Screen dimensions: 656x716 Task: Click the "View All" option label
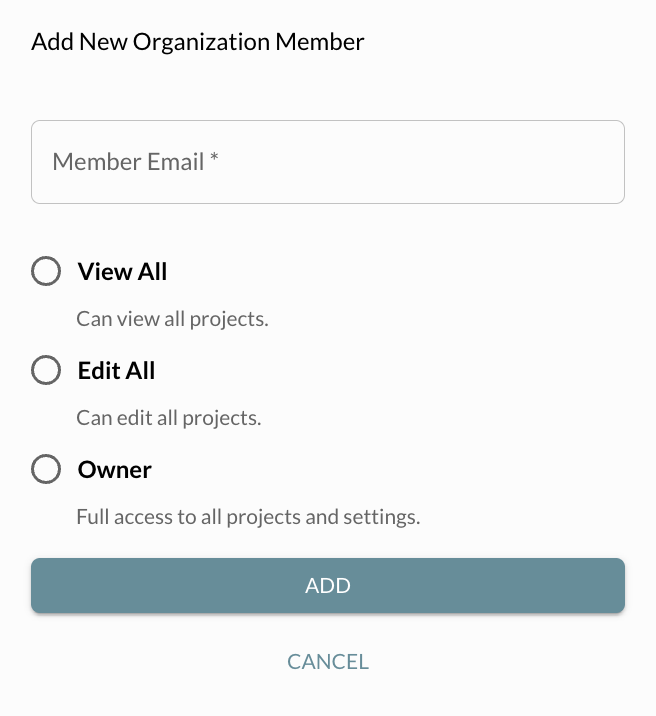[122, 271]
